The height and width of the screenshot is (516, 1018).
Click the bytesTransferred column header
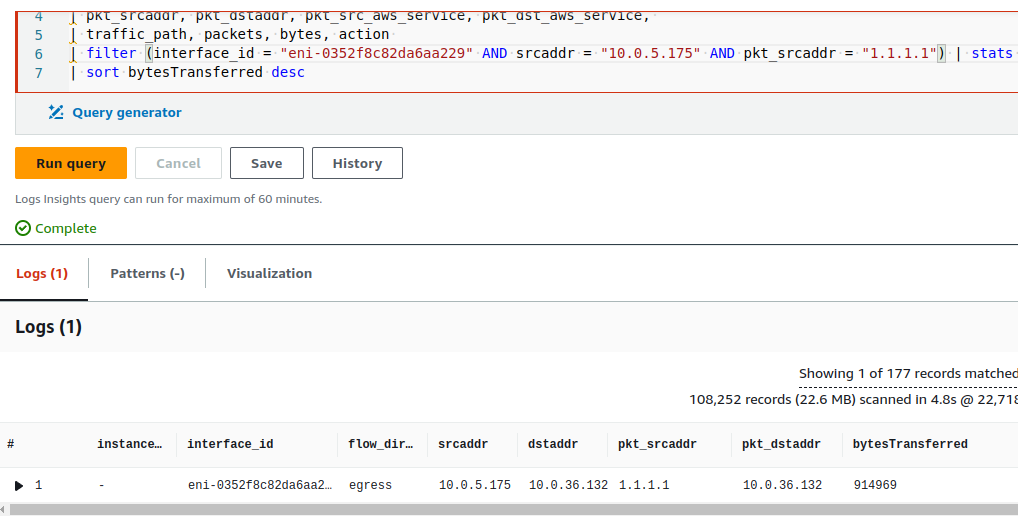pos(910,444)
